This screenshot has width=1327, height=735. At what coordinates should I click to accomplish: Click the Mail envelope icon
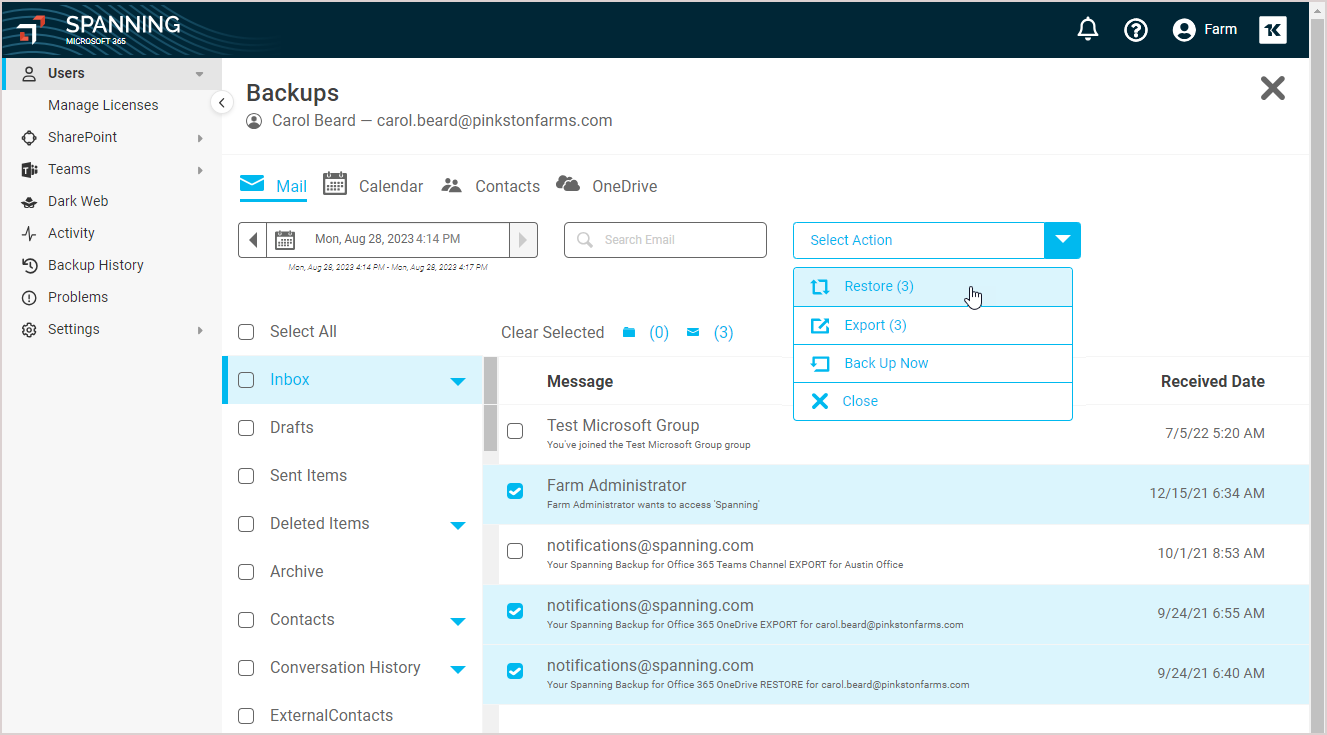252,184
